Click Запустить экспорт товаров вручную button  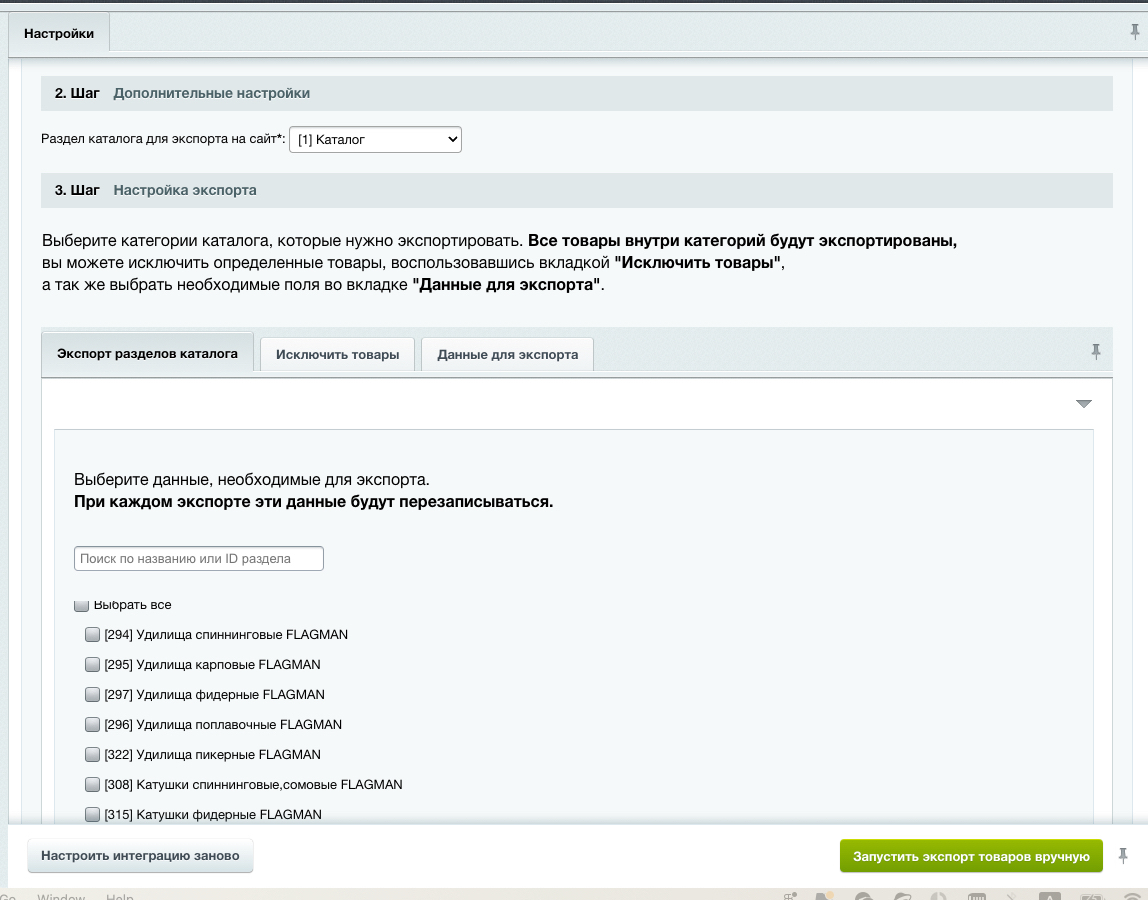click(971, 856)
